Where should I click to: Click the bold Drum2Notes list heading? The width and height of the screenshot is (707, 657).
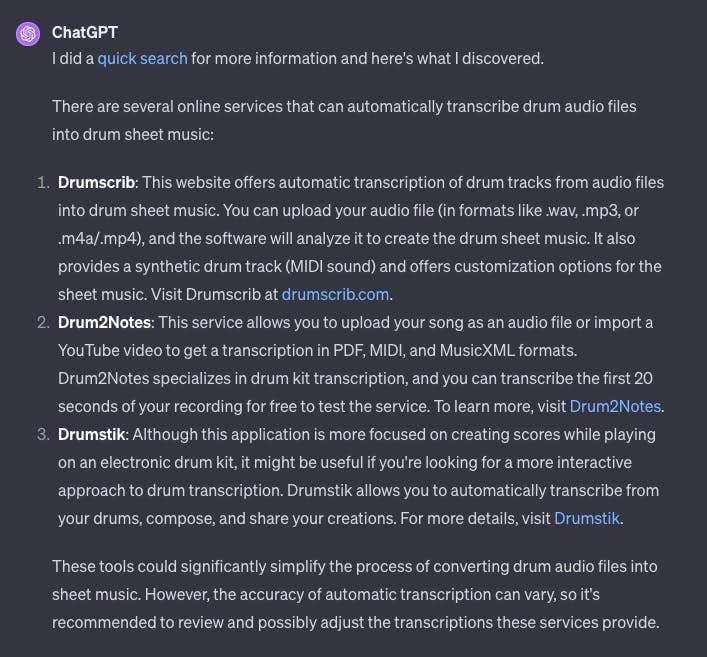tap(105, 322)
